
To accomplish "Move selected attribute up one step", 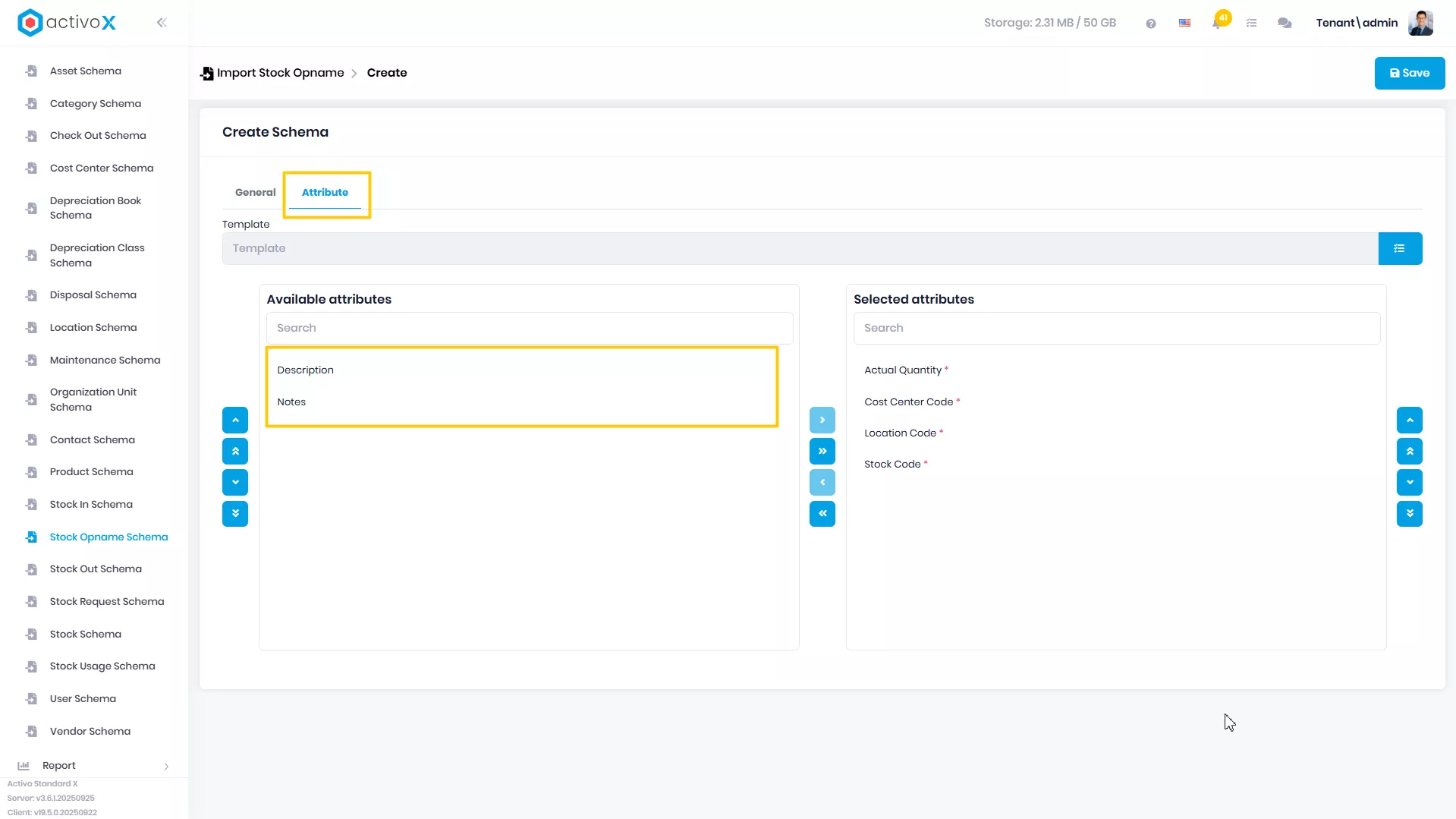I will click(x=1410, y=420).
